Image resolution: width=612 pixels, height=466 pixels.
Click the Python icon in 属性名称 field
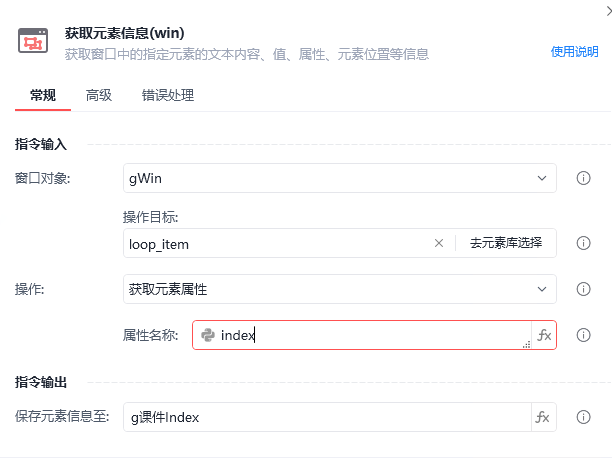pyautogui.click(x=208, y=335)
